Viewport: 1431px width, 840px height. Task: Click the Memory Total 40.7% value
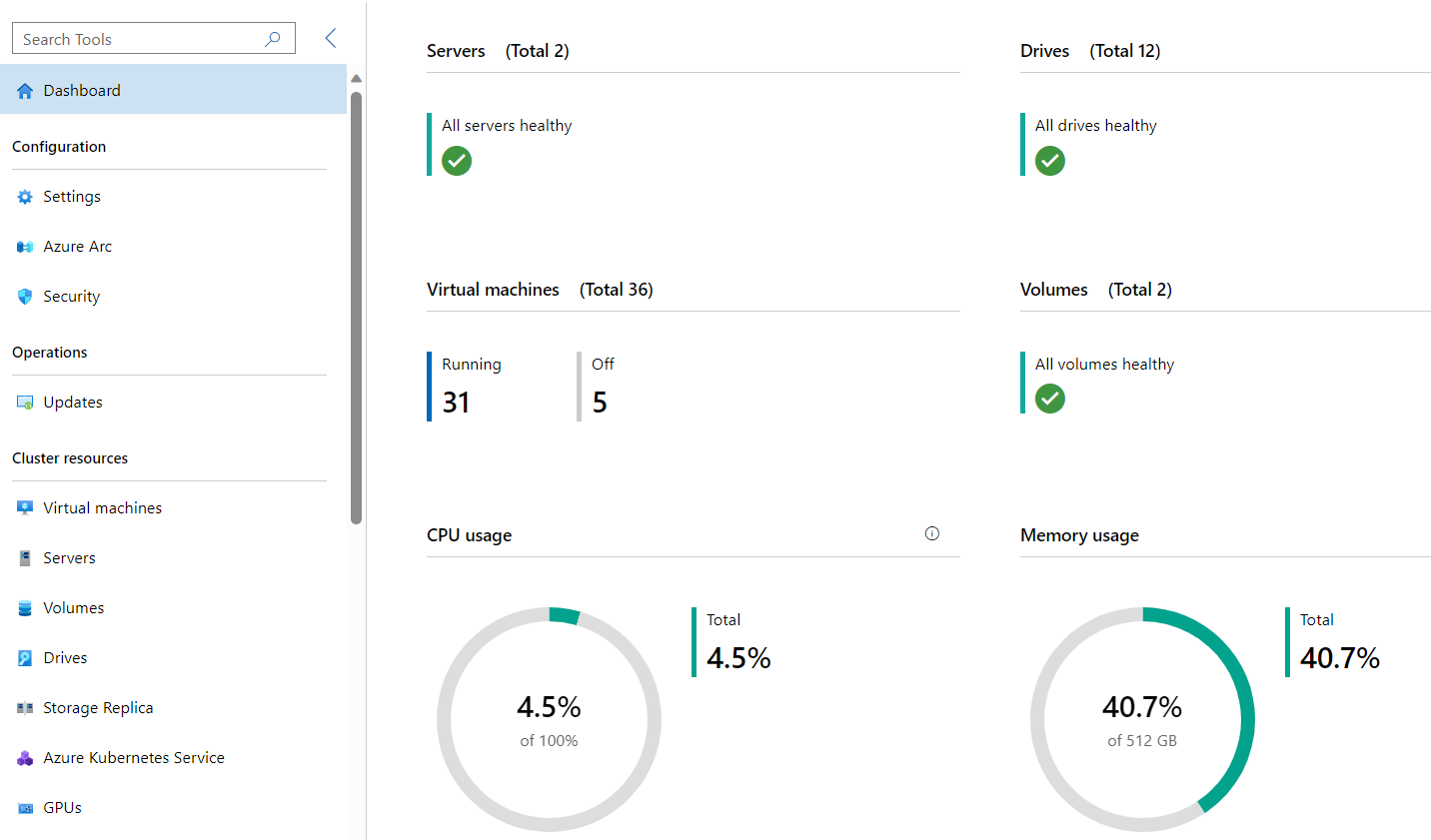(x=1340, y=658)
